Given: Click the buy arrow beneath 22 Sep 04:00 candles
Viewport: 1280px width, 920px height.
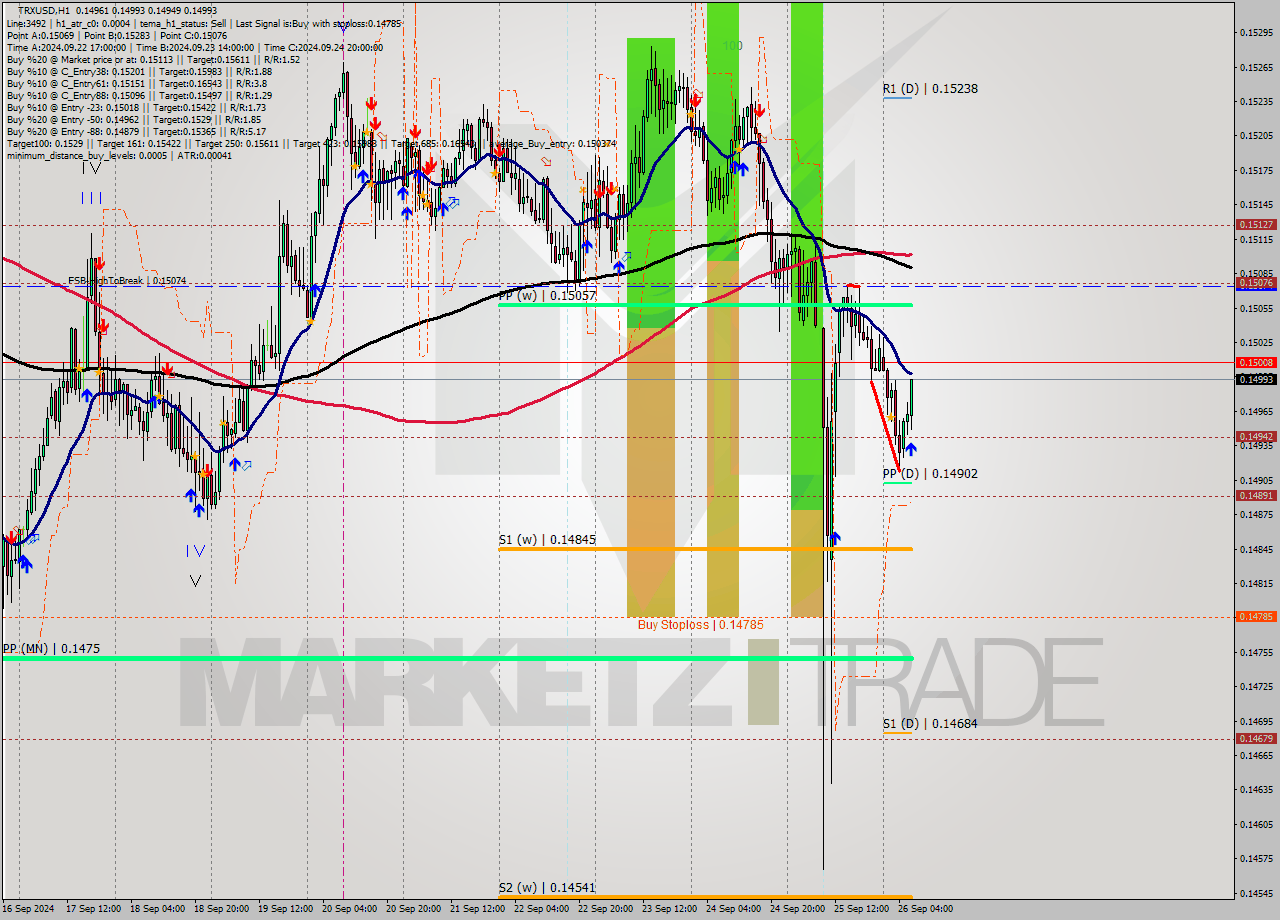Looking at the screenshot, I should coord(586,245).
